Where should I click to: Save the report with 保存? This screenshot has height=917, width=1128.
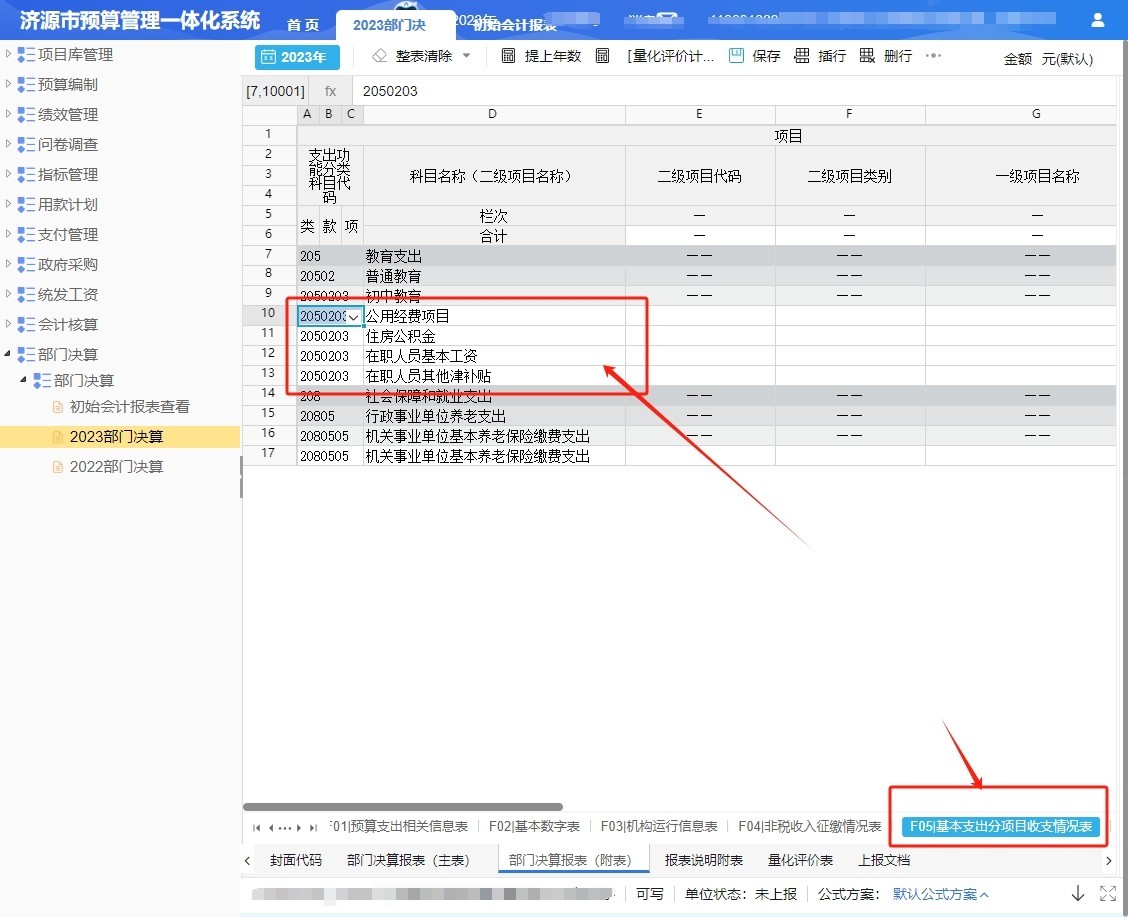(755, 56)
